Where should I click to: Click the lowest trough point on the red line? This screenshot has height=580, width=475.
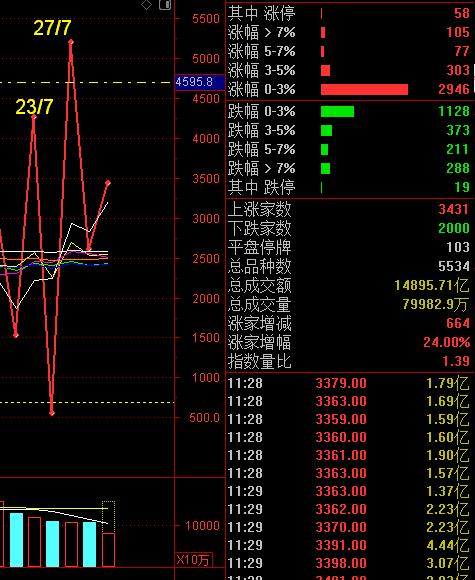pos(52,413)
